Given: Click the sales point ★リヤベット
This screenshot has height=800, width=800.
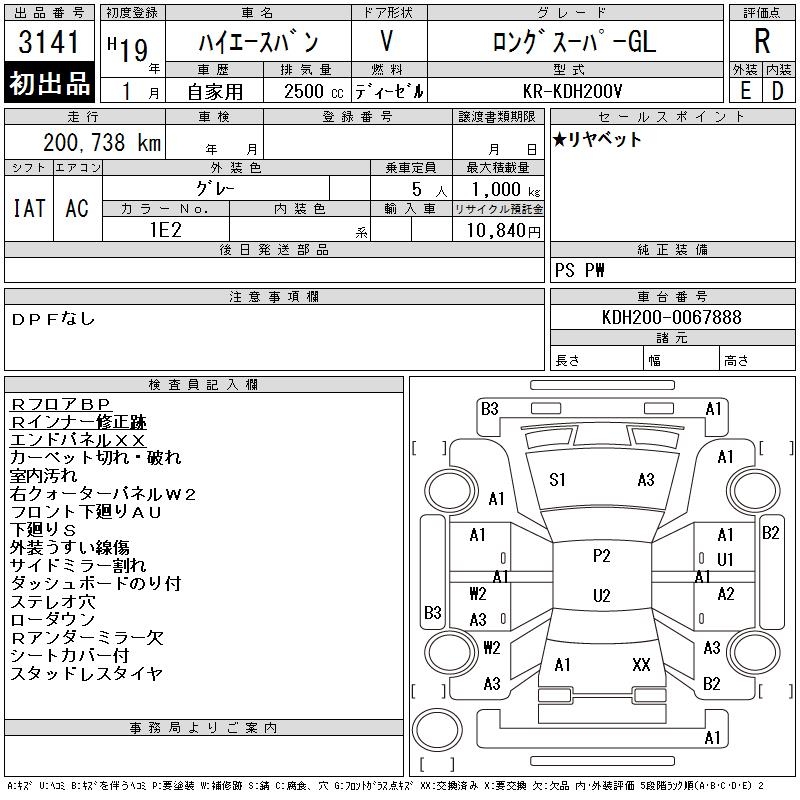Looking at the screenshot, I should point(596,139).
